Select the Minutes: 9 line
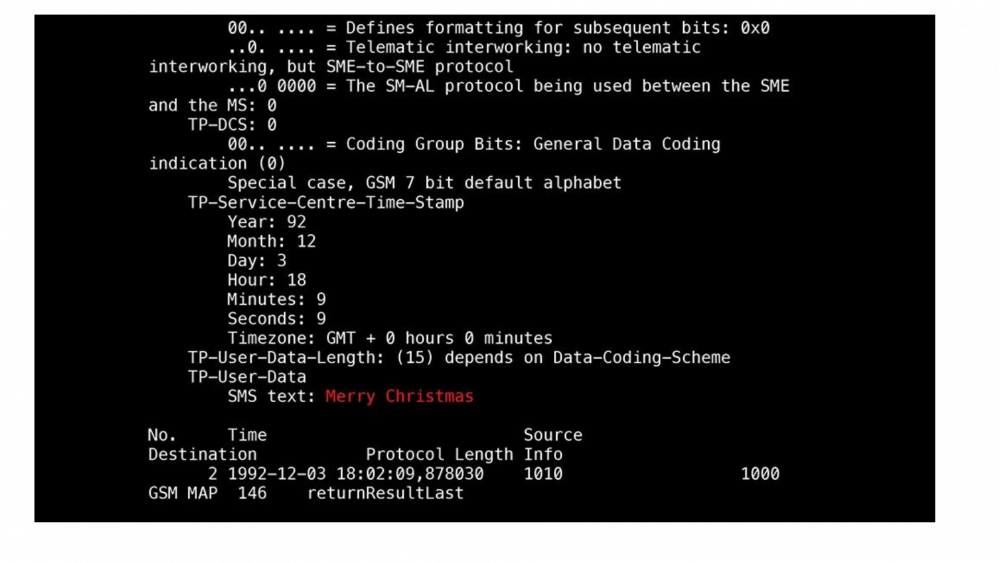The image size is (1000, 563). (277, 300)
